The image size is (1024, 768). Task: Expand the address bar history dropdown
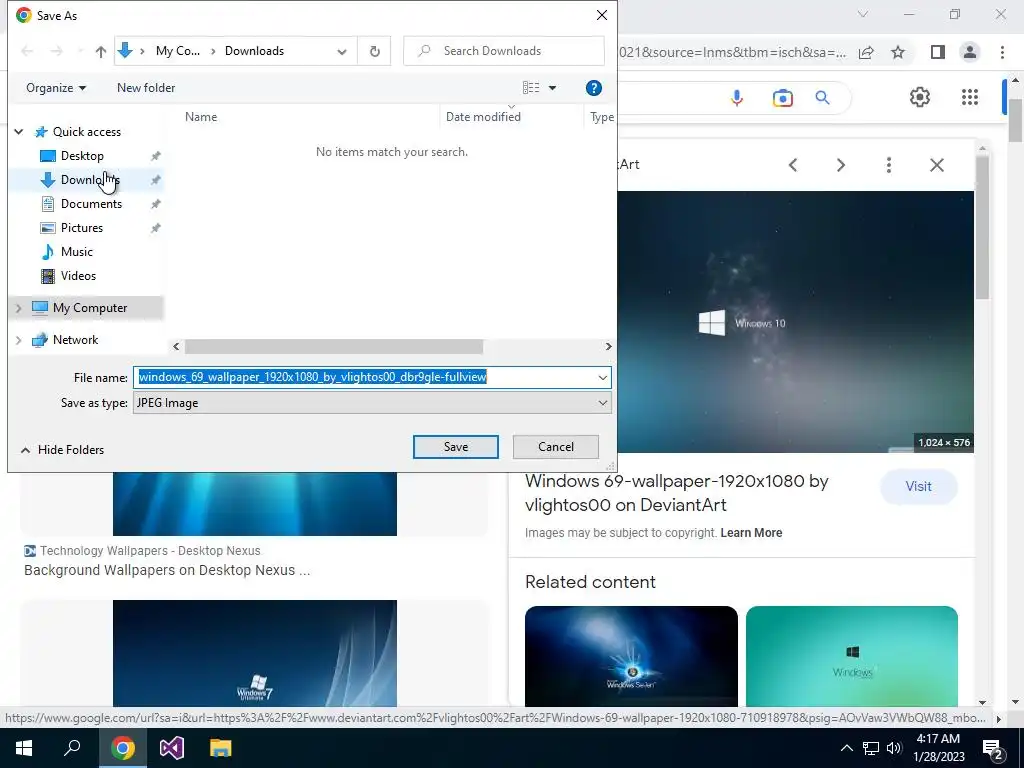[x=342, y=52]
